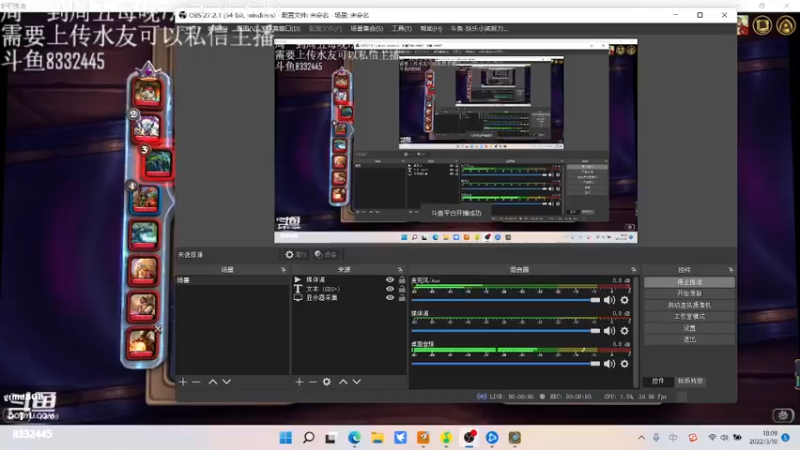Toggle visibility of 显示器采集 source
This screenshot has width=800, height=450.
pyautogui.click(x=390, y=297)
